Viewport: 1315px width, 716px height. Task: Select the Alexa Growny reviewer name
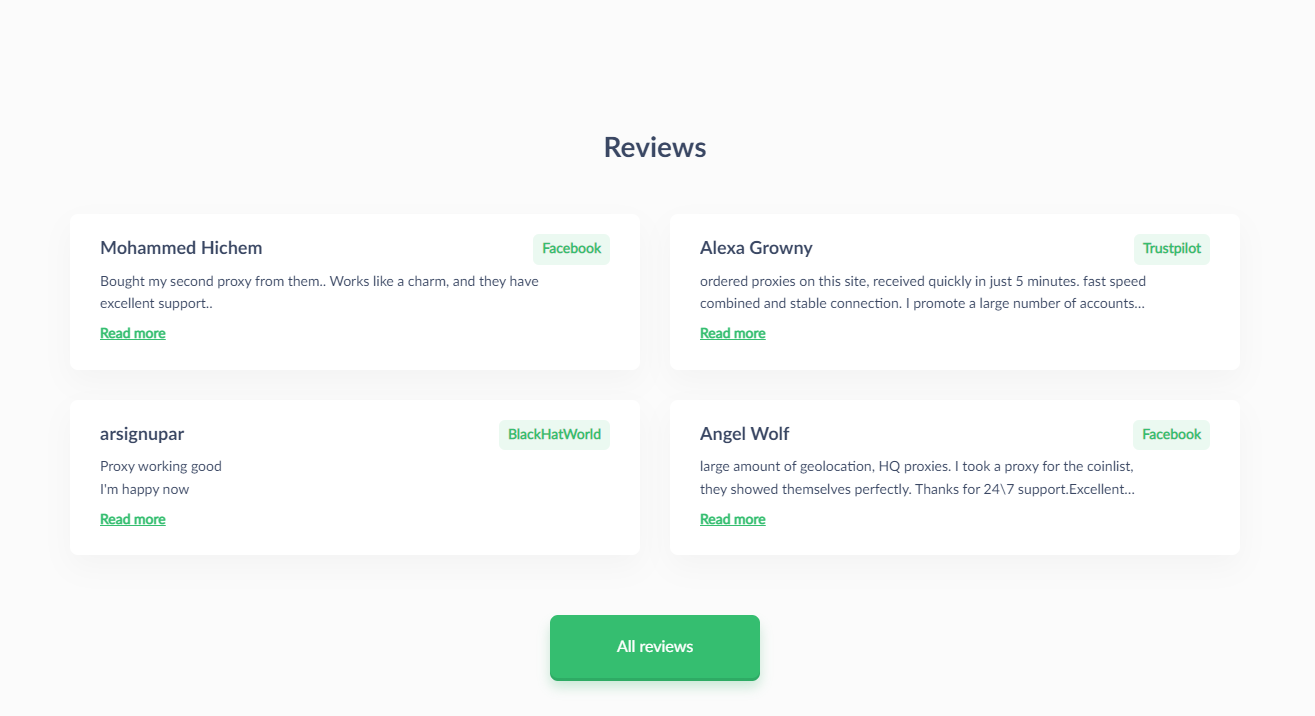[756, 248]
